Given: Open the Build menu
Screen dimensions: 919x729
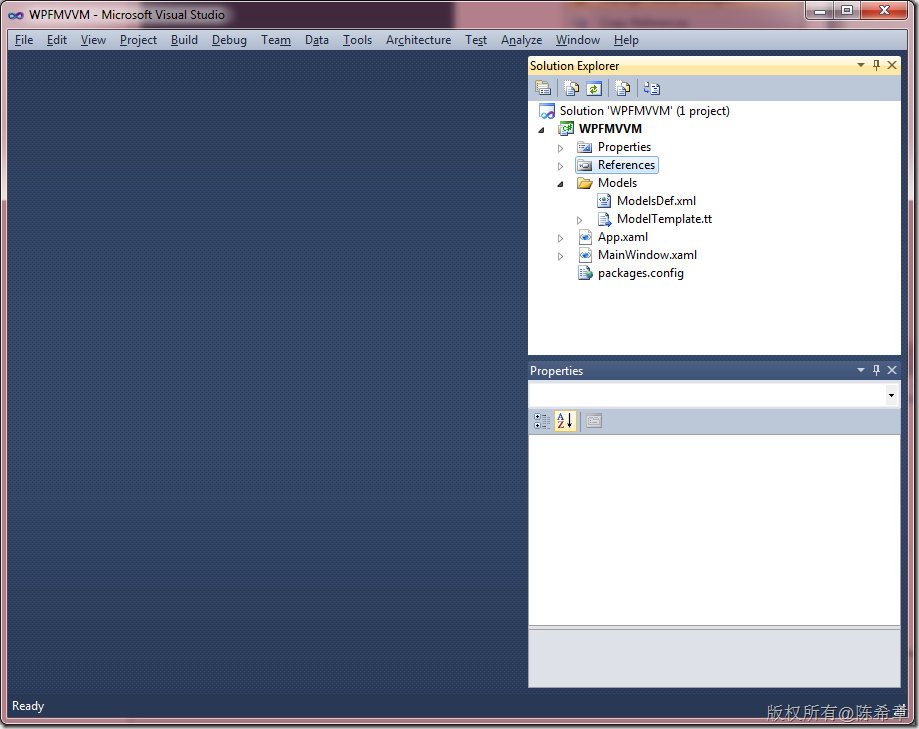Looking at the screenshot, I should (184, 40).
